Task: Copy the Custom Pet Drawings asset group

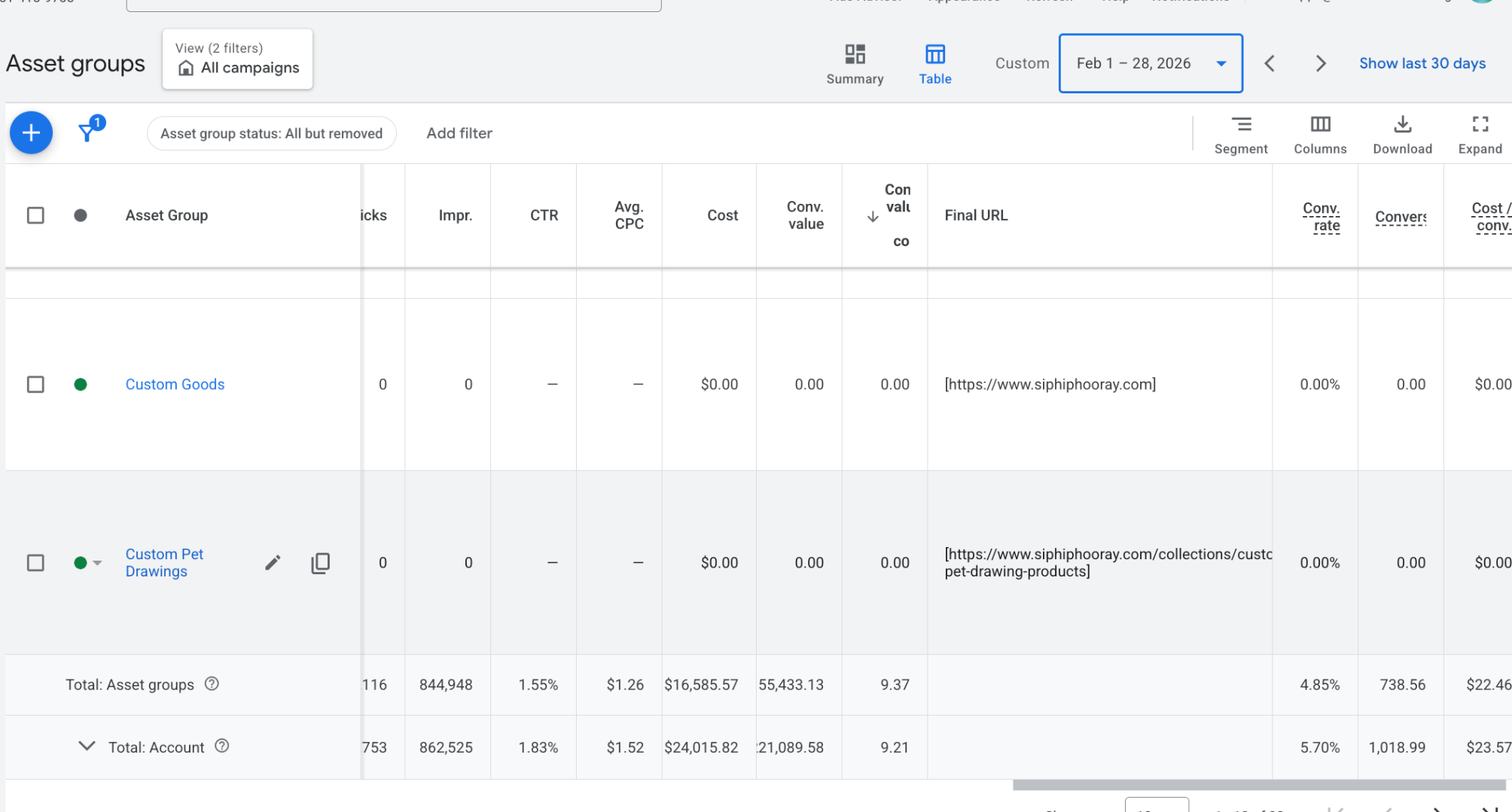Action: [320, 563]
